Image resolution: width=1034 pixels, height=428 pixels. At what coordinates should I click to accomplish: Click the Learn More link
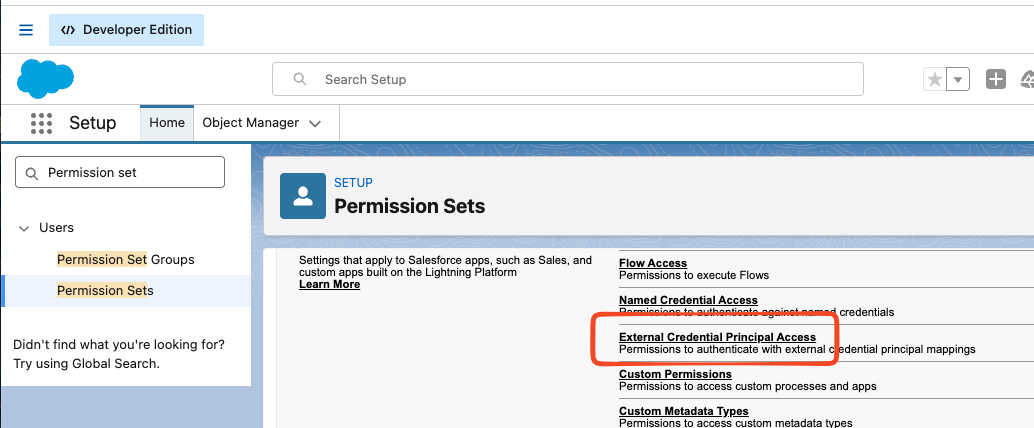tap(329, 284)
